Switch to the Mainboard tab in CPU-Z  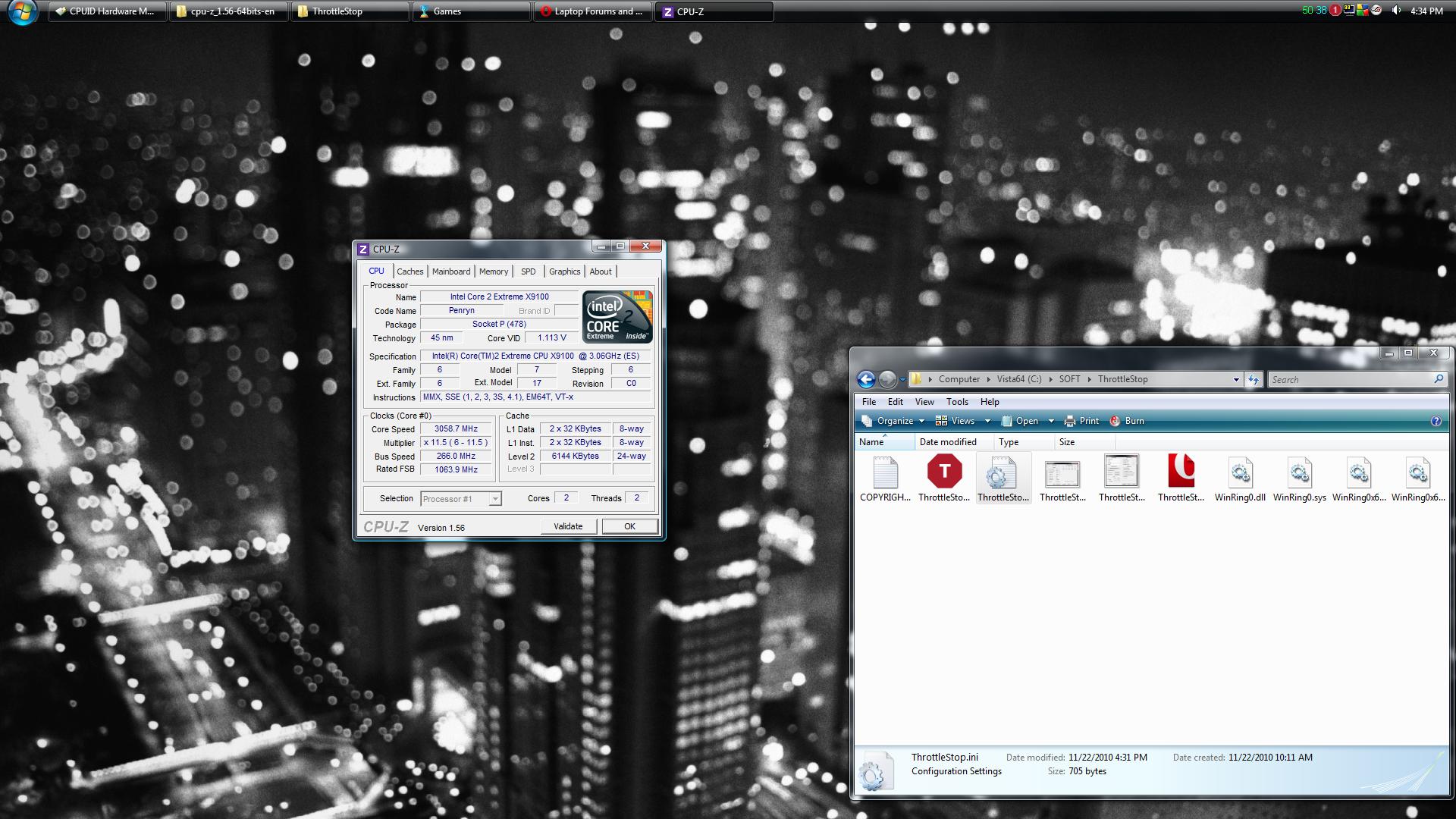tap(451, 271)
